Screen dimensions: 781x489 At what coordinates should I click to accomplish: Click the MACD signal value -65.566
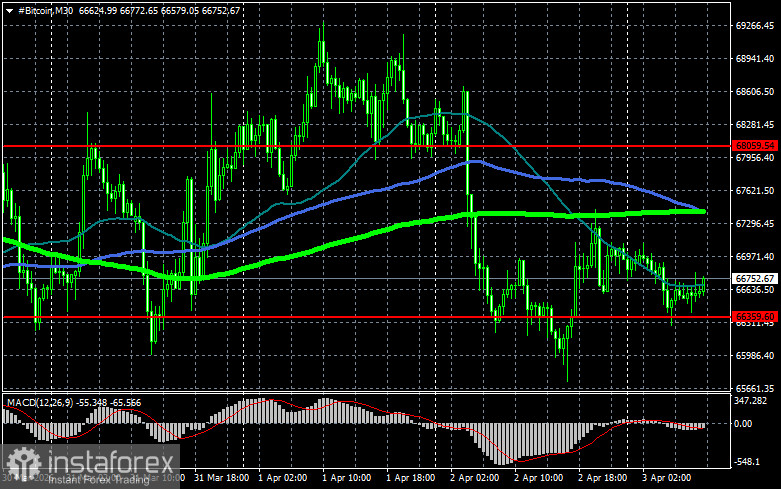coord(127,402)
